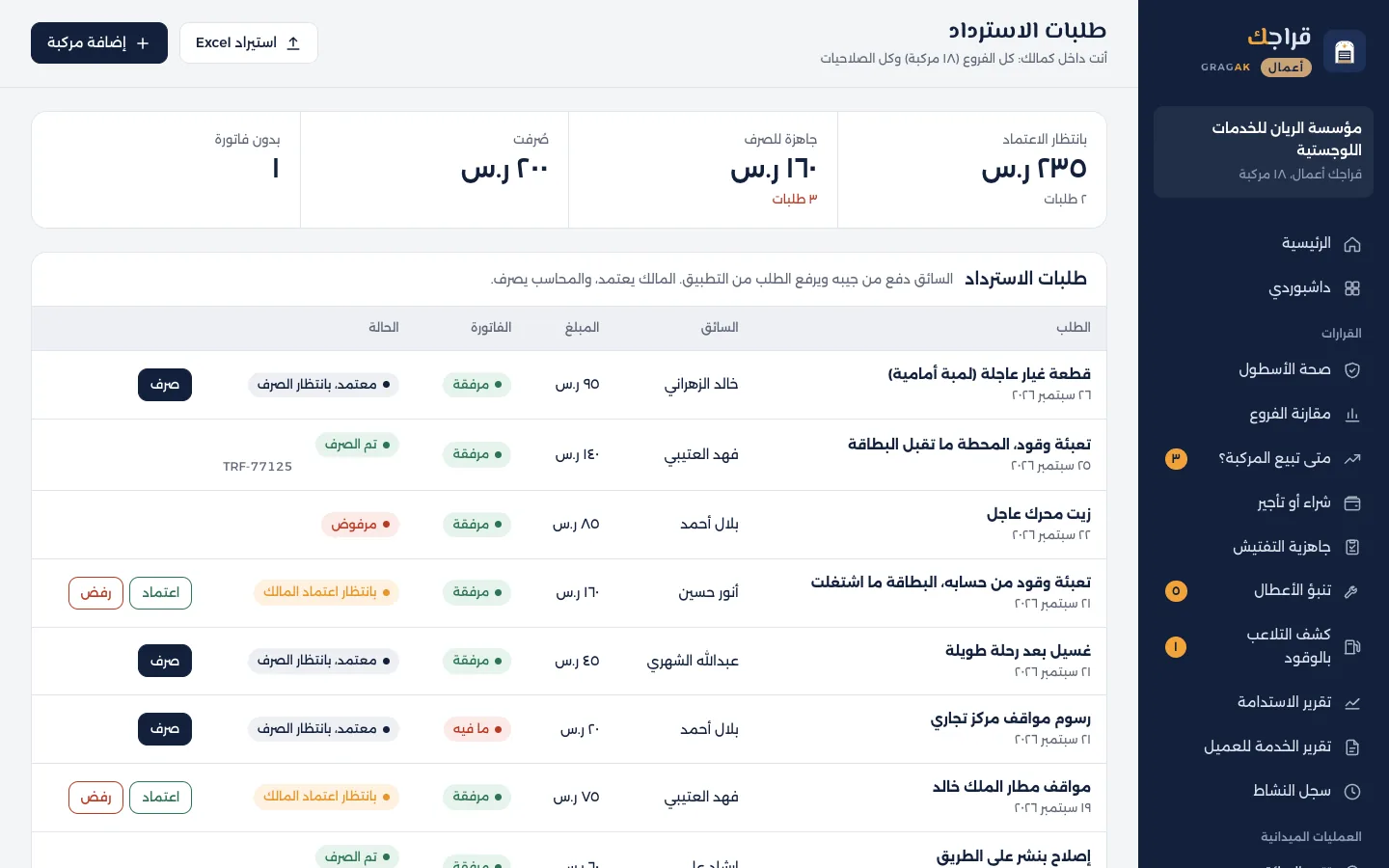Viewport: 1389px width, 868px height.
Task: Open صحة الأسطول page
Action: (1264, 370)
